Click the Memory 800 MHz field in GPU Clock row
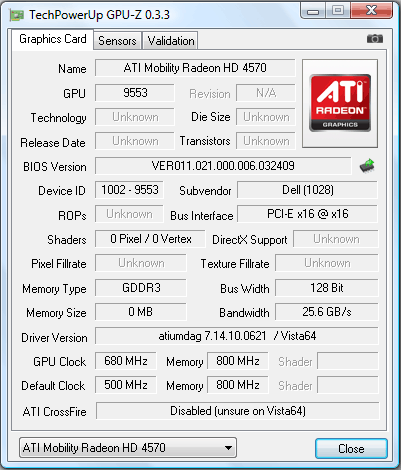 tap(238, 361)
